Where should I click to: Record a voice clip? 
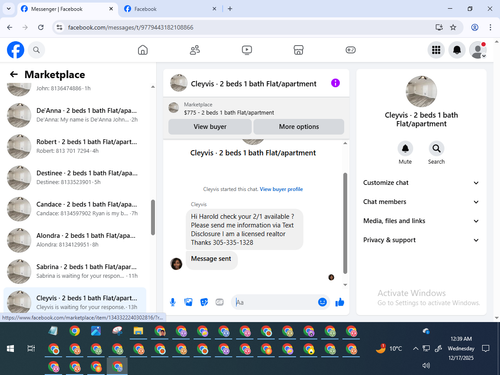click(173, 302)
